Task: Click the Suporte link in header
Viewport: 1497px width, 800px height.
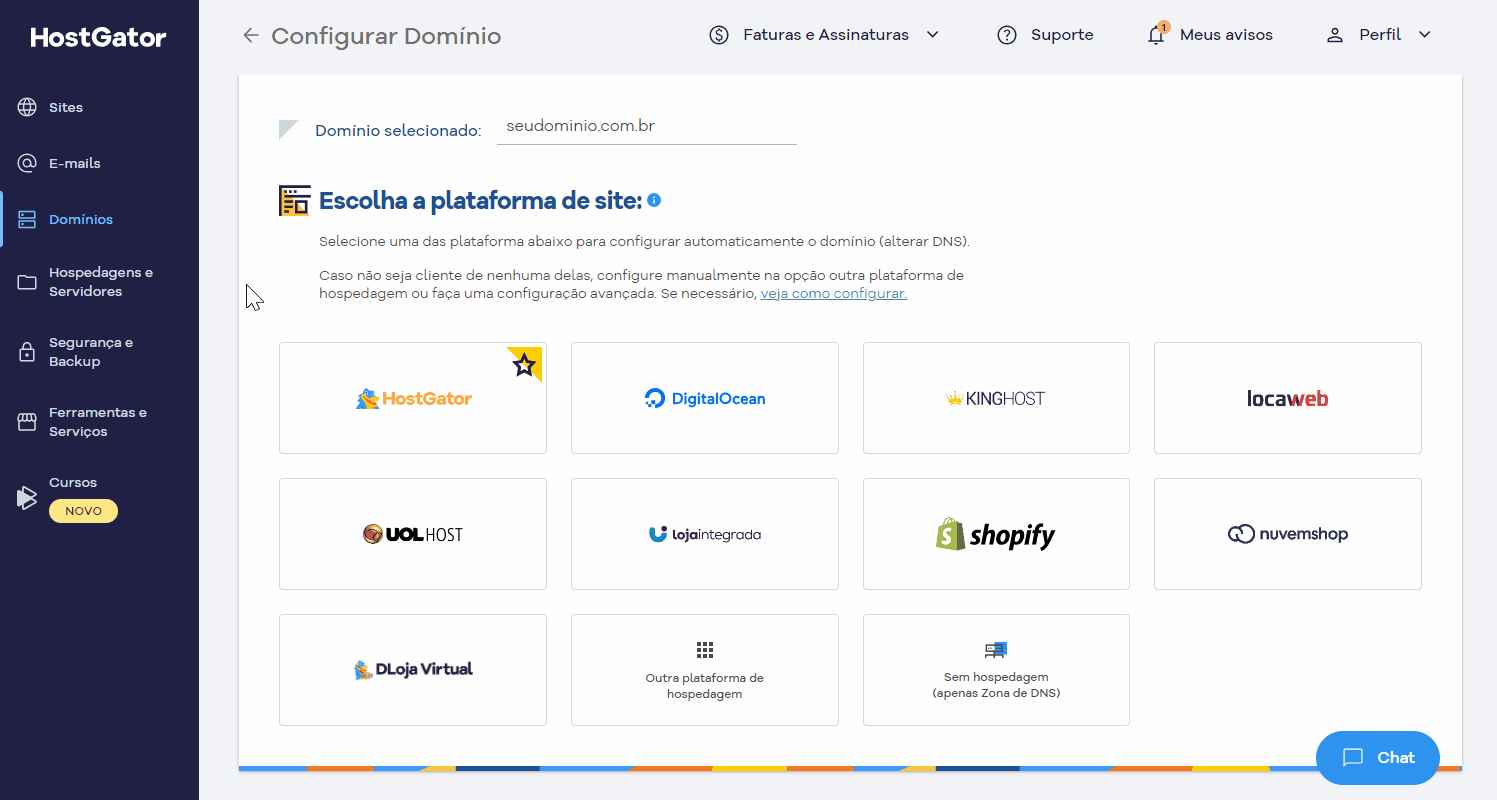Action: point(1062,35)
